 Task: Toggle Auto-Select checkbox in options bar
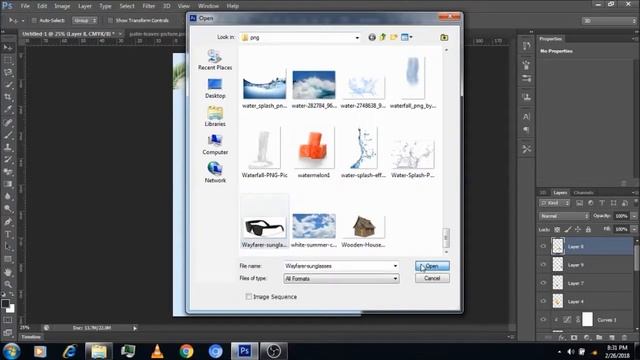(34, 20)
